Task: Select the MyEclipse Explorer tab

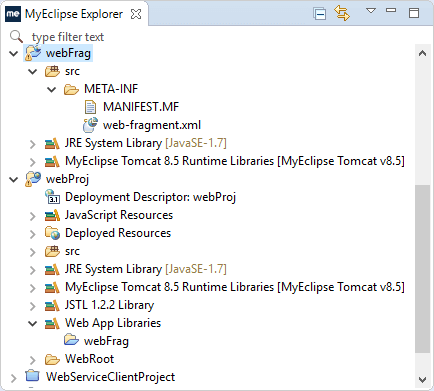Action: pyautogui.click(x=74, y=14)
